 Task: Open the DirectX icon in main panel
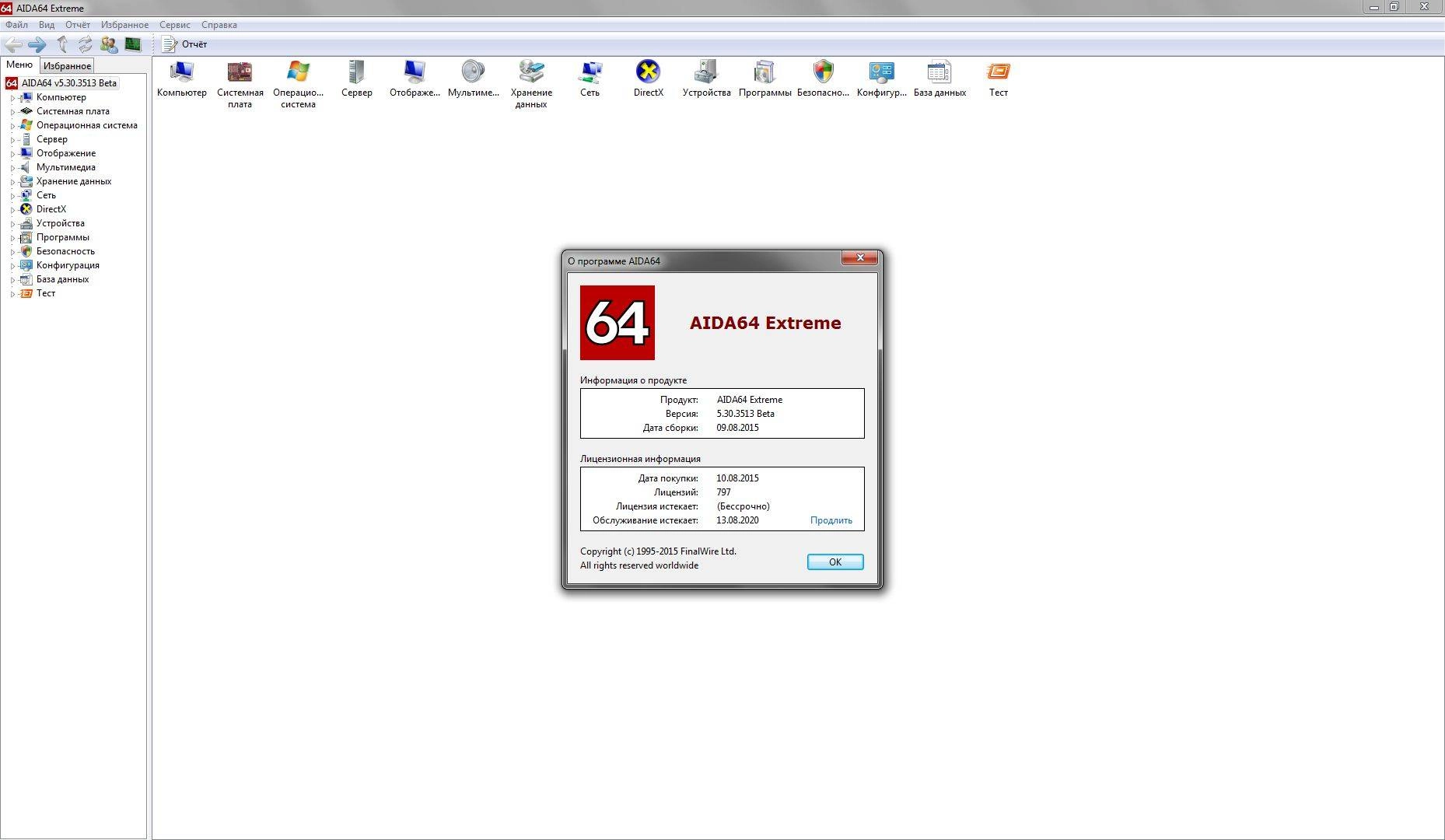(648, 79)
